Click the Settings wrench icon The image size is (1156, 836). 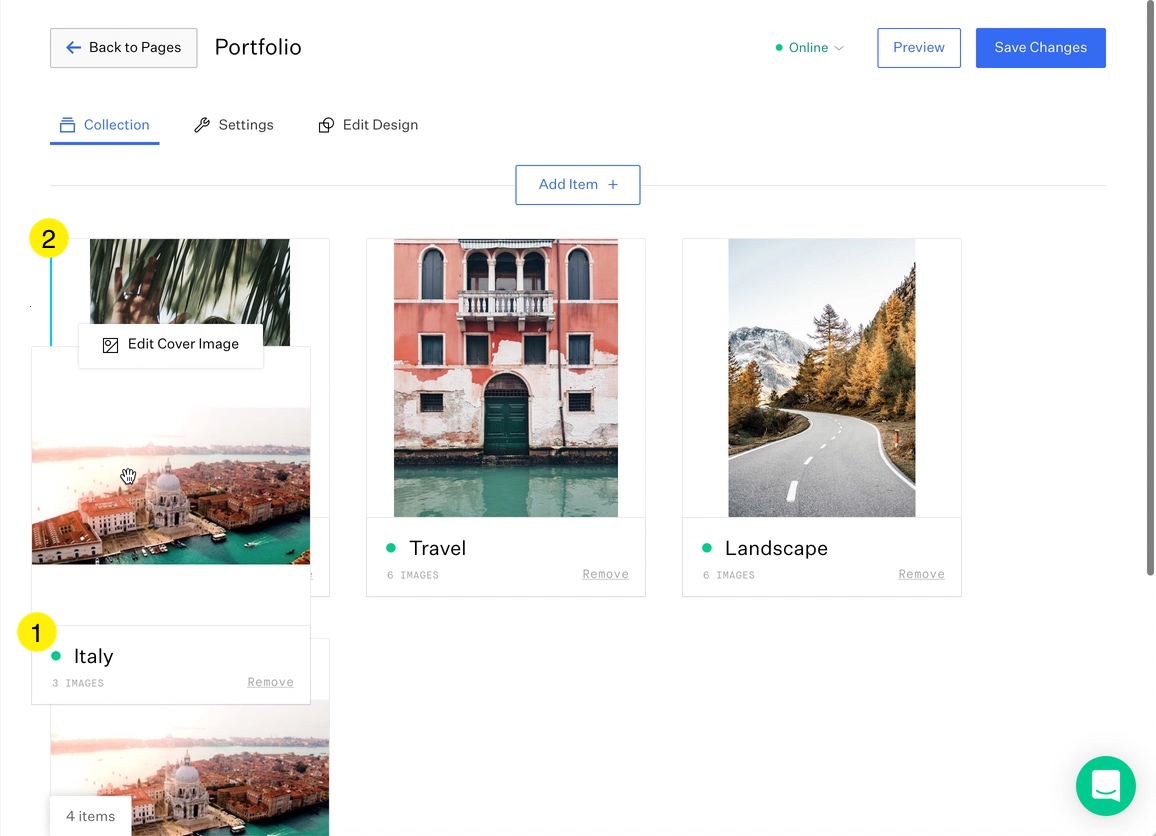click(x=202, y=125)
